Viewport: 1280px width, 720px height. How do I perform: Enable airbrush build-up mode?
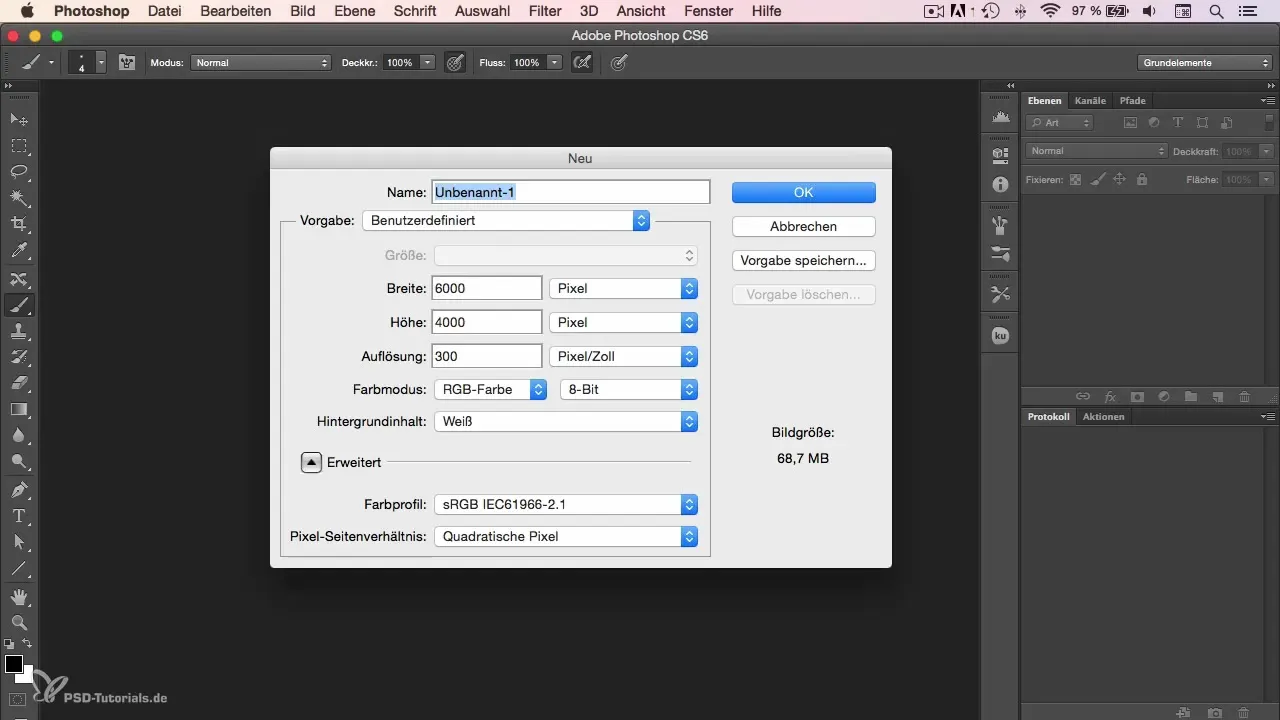click(582, 62)
